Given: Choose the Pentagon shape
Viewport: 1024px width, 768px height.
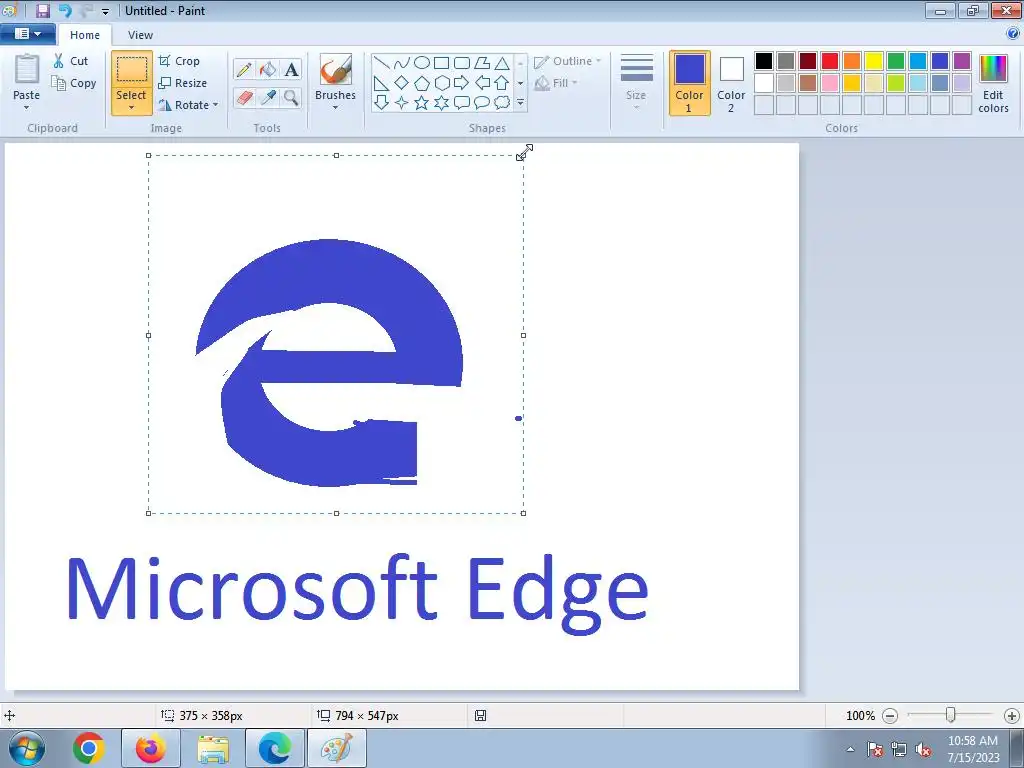Looking at the screenshot, I should [422, 83].
